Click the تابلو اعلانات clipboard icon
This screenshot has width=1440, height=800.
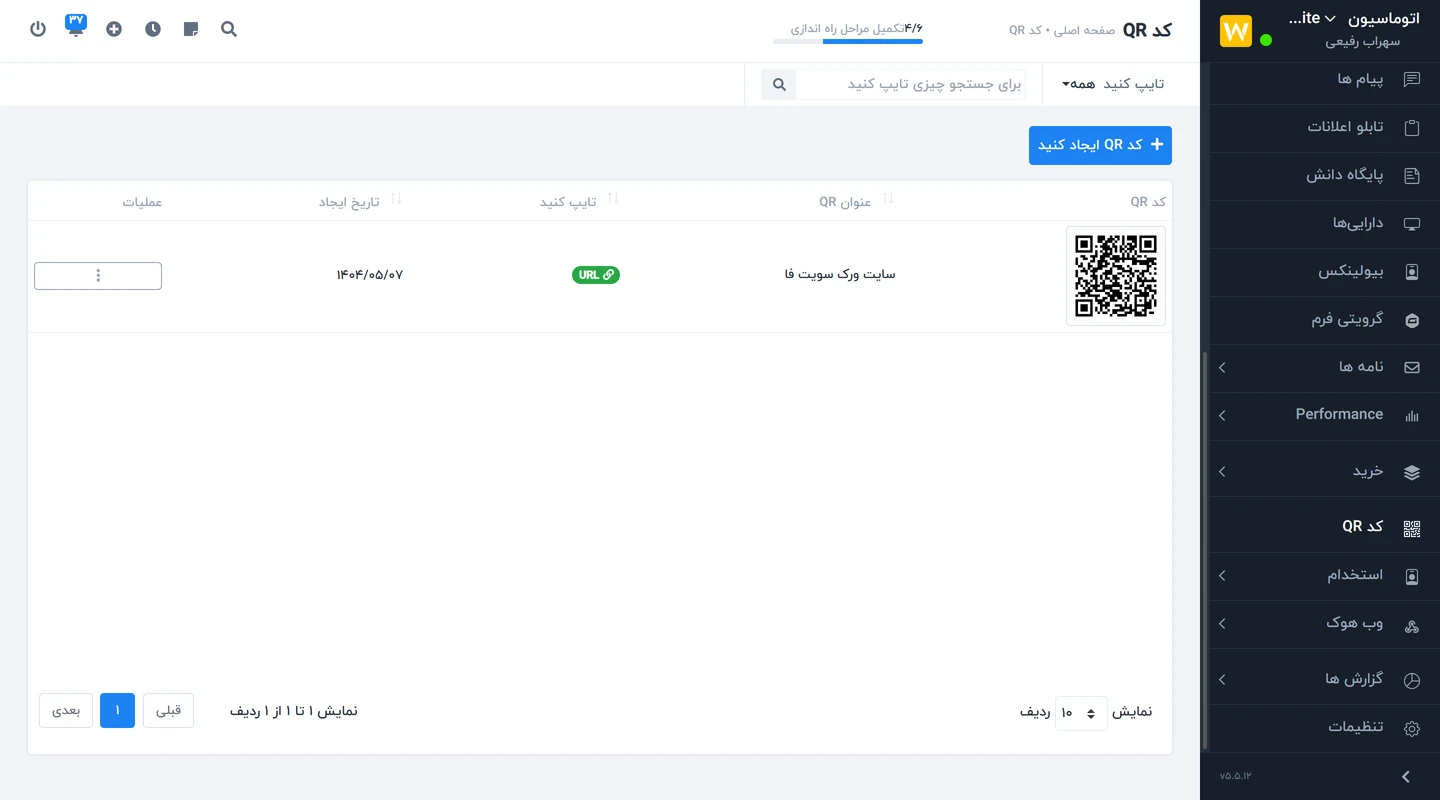pyautogui.click(x=1412, y=127)
